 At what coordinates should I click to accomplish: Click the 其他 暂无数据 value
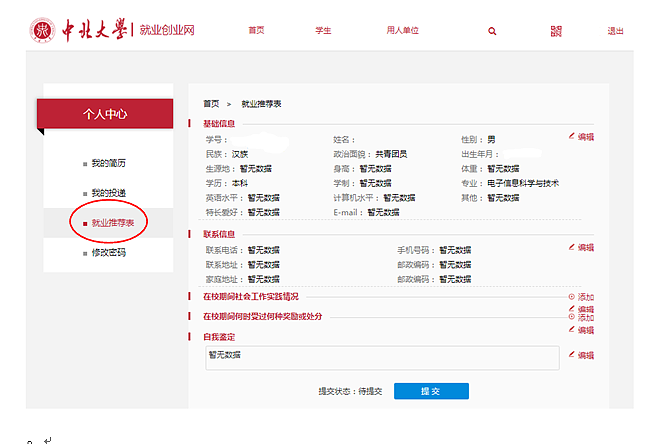pyautogui.click(x=503, y=198)
